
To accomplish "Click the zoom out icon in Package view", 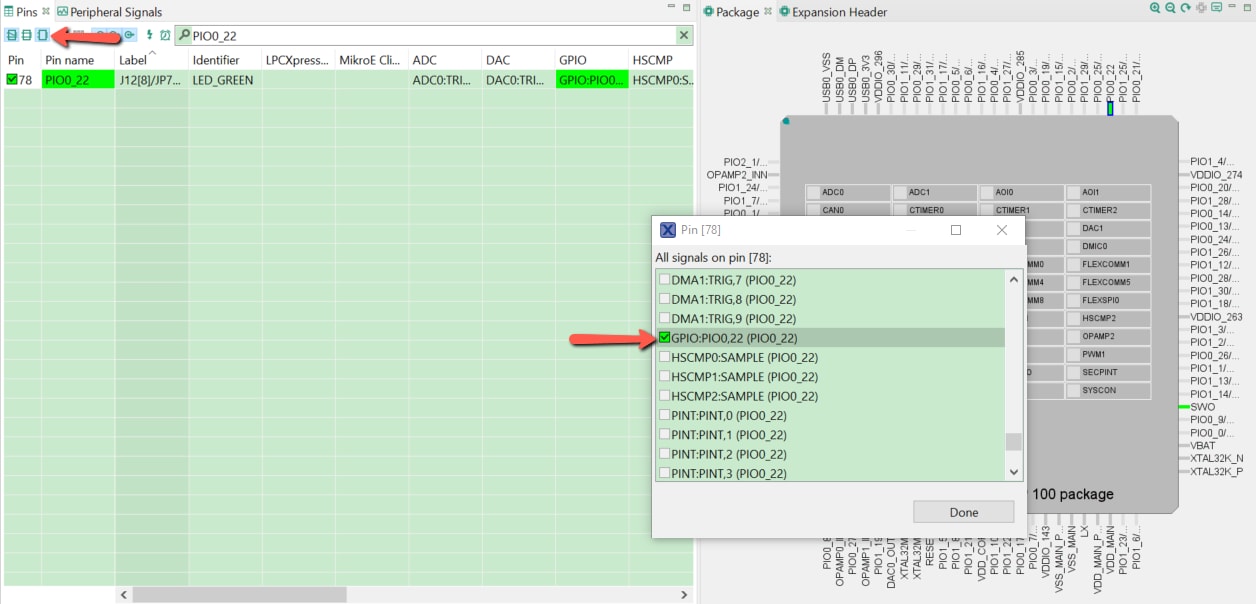I will [x=1170, y=8].
